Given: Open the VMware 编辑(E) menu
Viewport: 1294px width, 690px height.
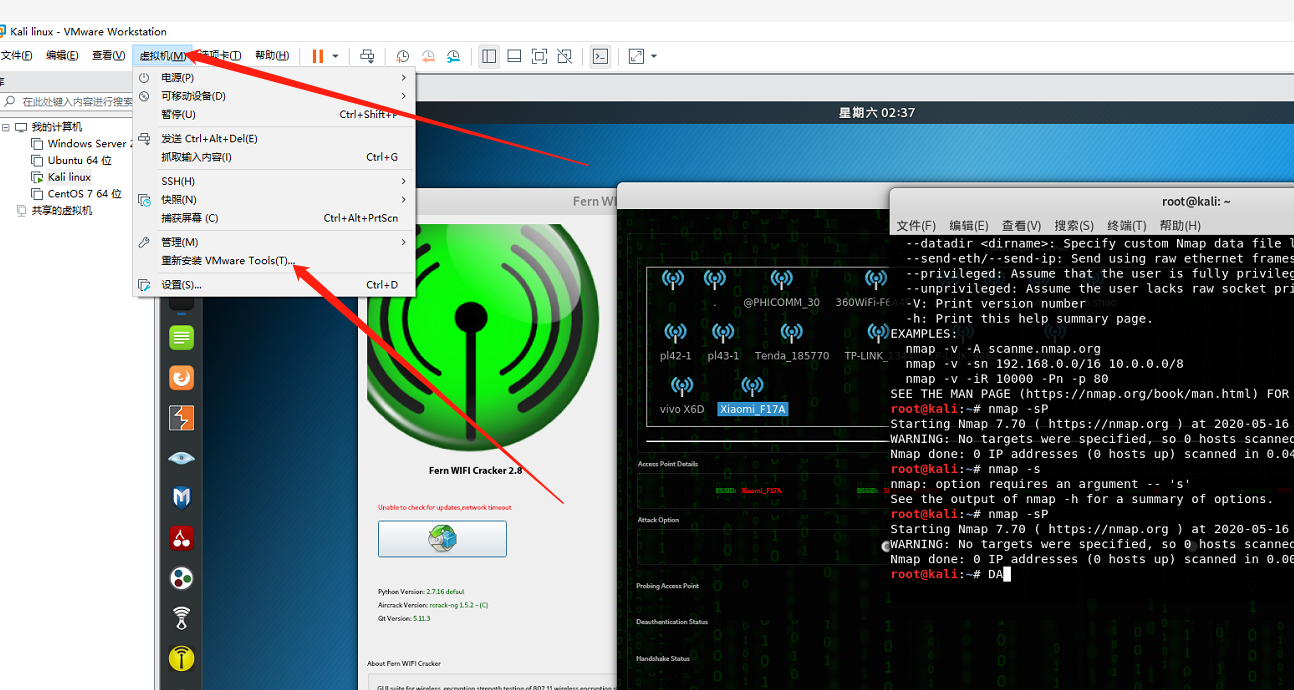Looking at the screenshot, I should point(62,55).
